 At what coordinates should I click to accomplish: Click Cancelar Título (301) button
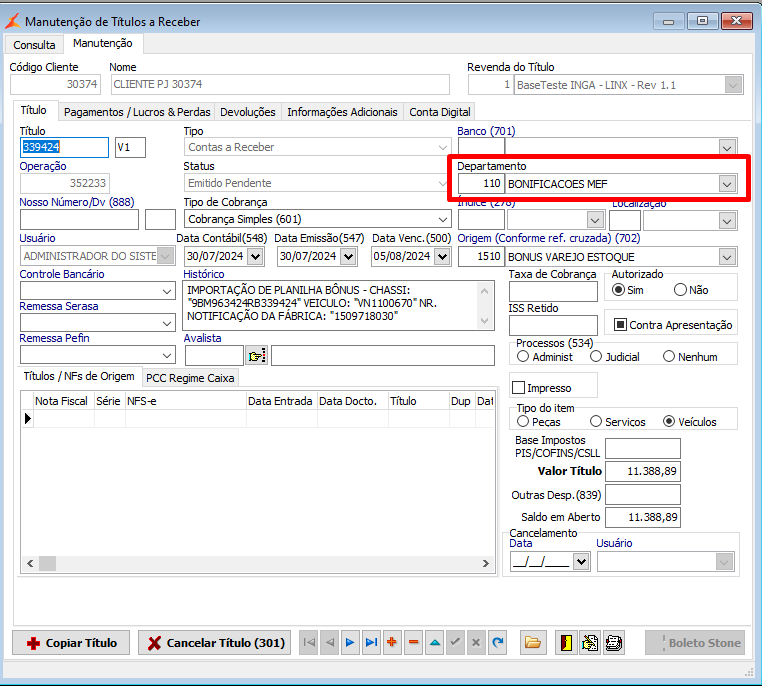click(214, 643)
